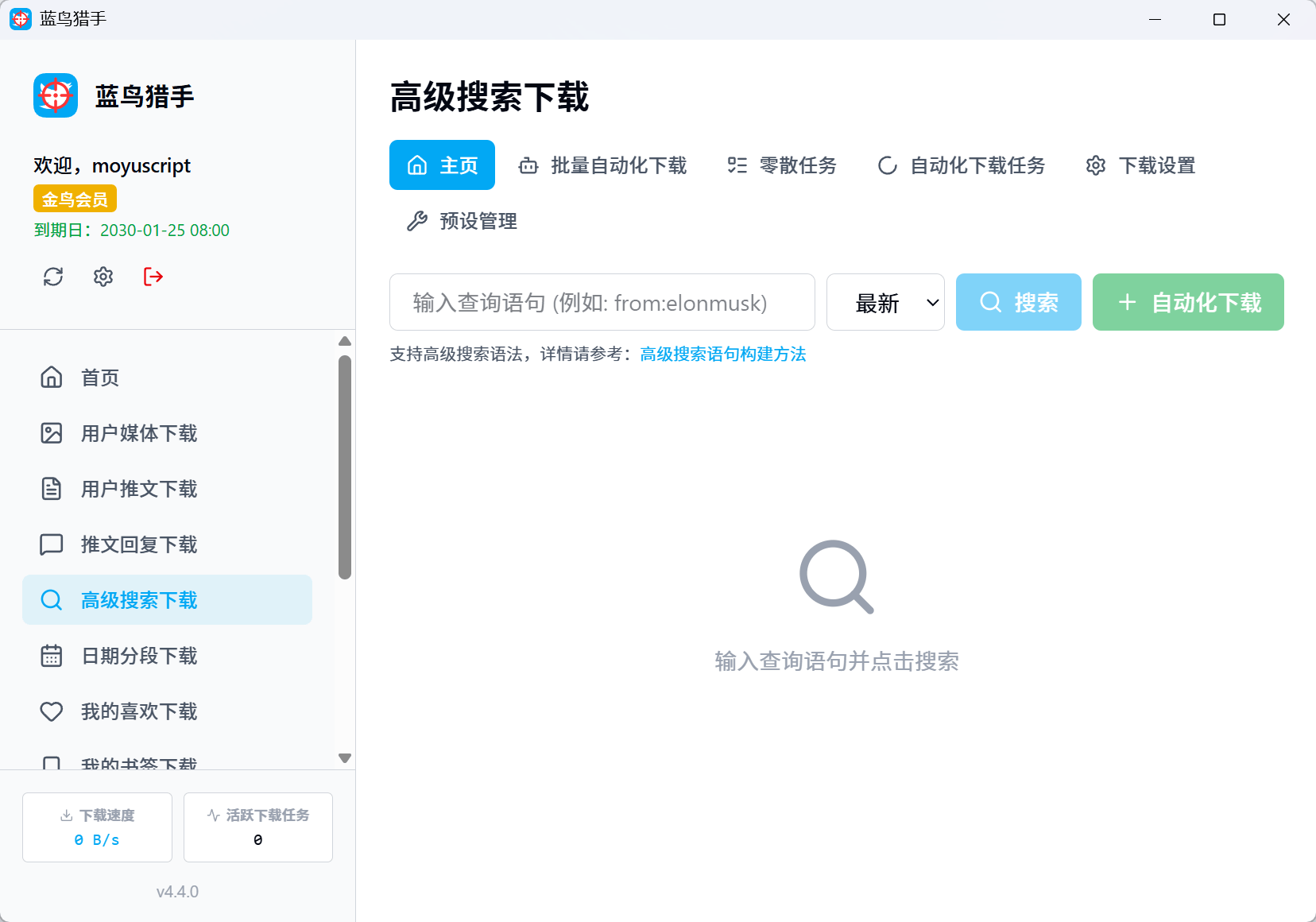The width and height of the screenshot is (1316, 922).
Task: Click the 蓝鸟猎手 crosshair logo
Action: (x=56, y=95)
